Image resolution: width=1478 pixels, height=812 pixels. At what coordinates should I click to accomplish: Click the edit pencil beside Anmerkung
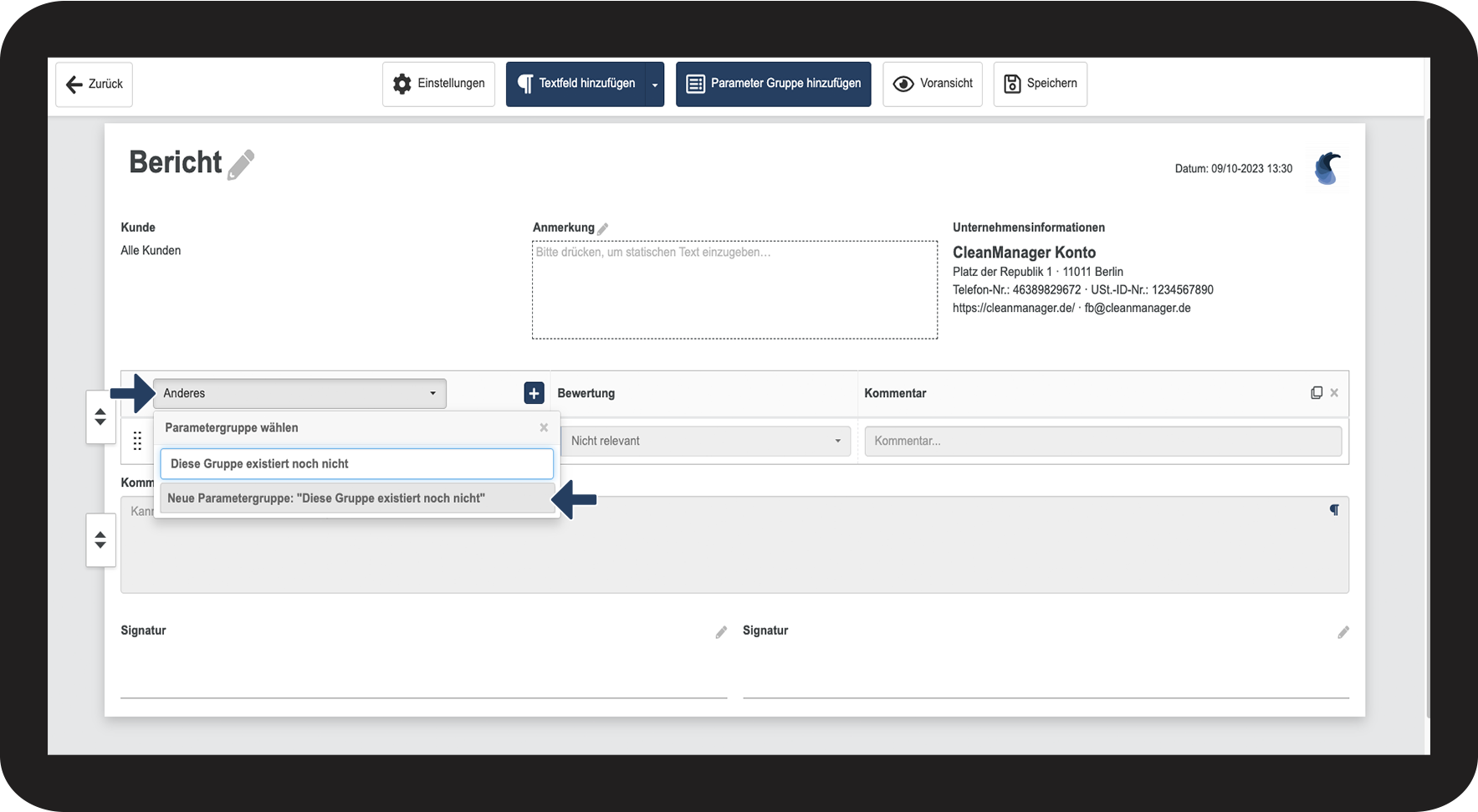click(603, 228)
